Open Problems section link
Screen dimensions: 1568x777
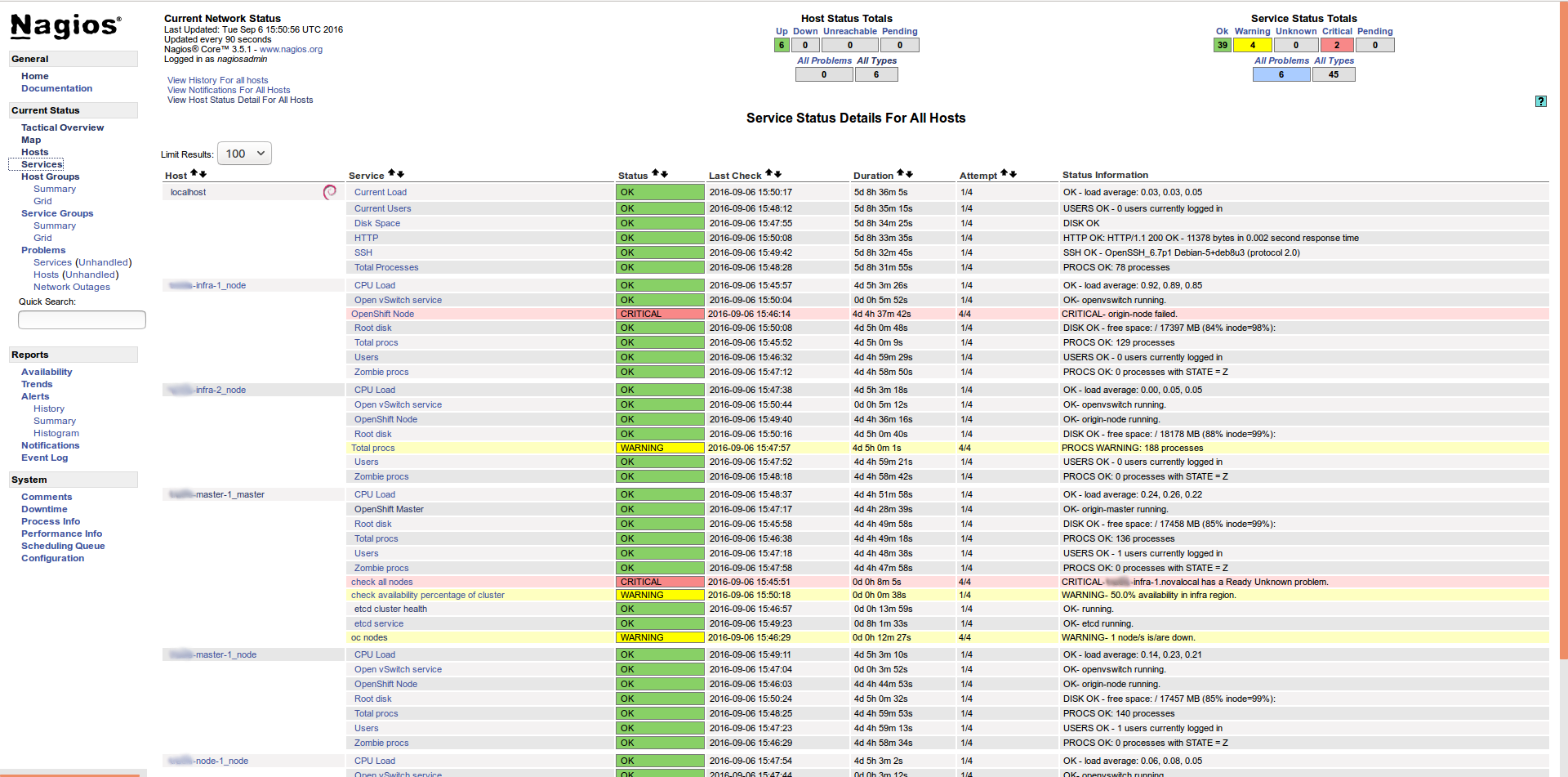point(43,250)
